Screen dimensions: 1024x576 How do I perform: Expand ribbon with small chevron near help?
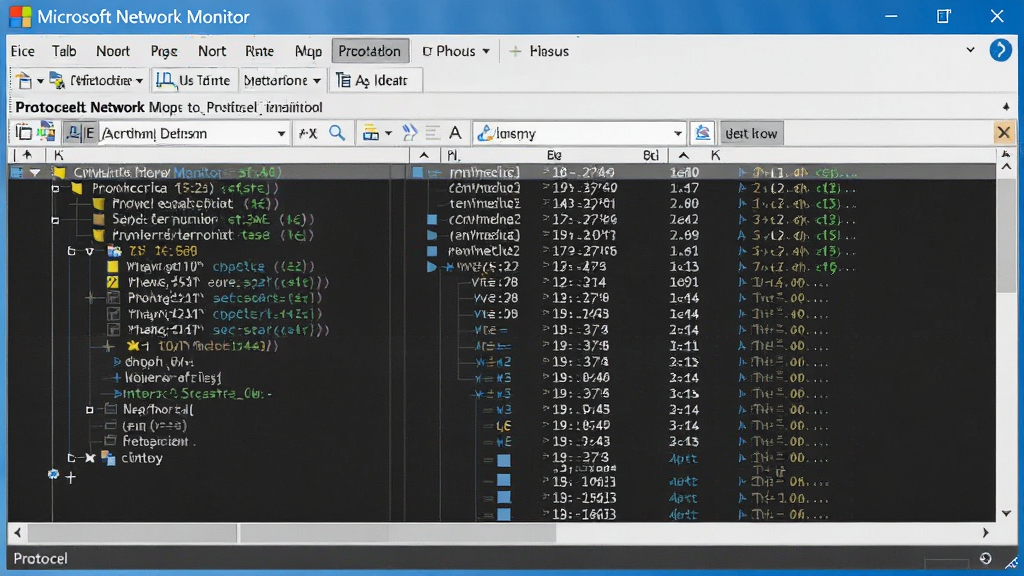[x=970, y=50]
